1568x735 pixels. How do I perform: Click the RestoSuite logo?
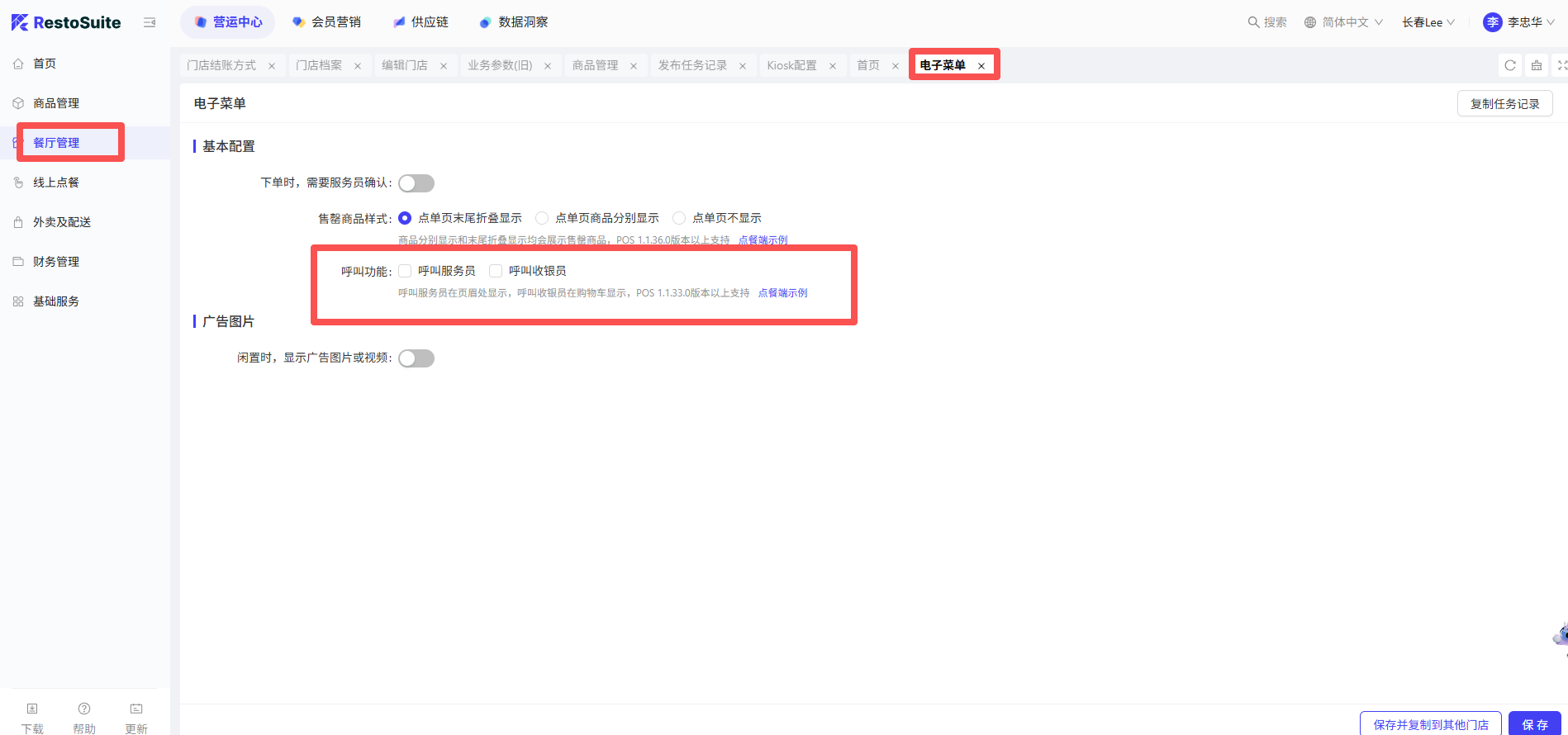click(66, 22)
